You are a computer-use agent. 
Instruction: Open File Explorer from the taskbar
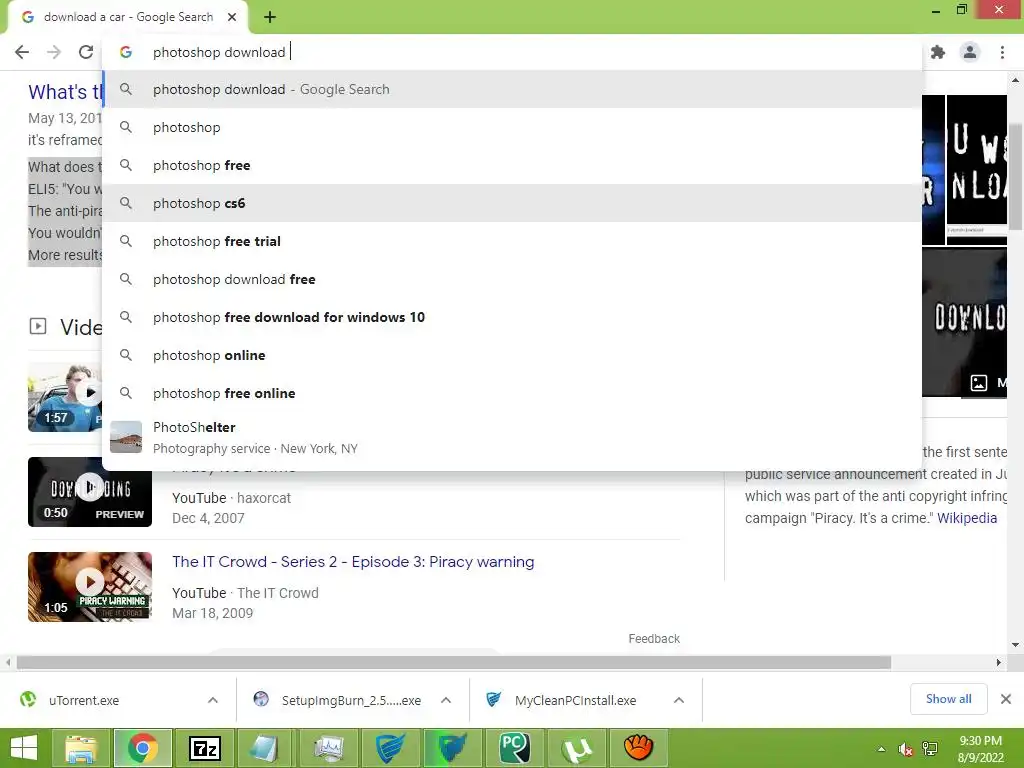click(82, 748)
